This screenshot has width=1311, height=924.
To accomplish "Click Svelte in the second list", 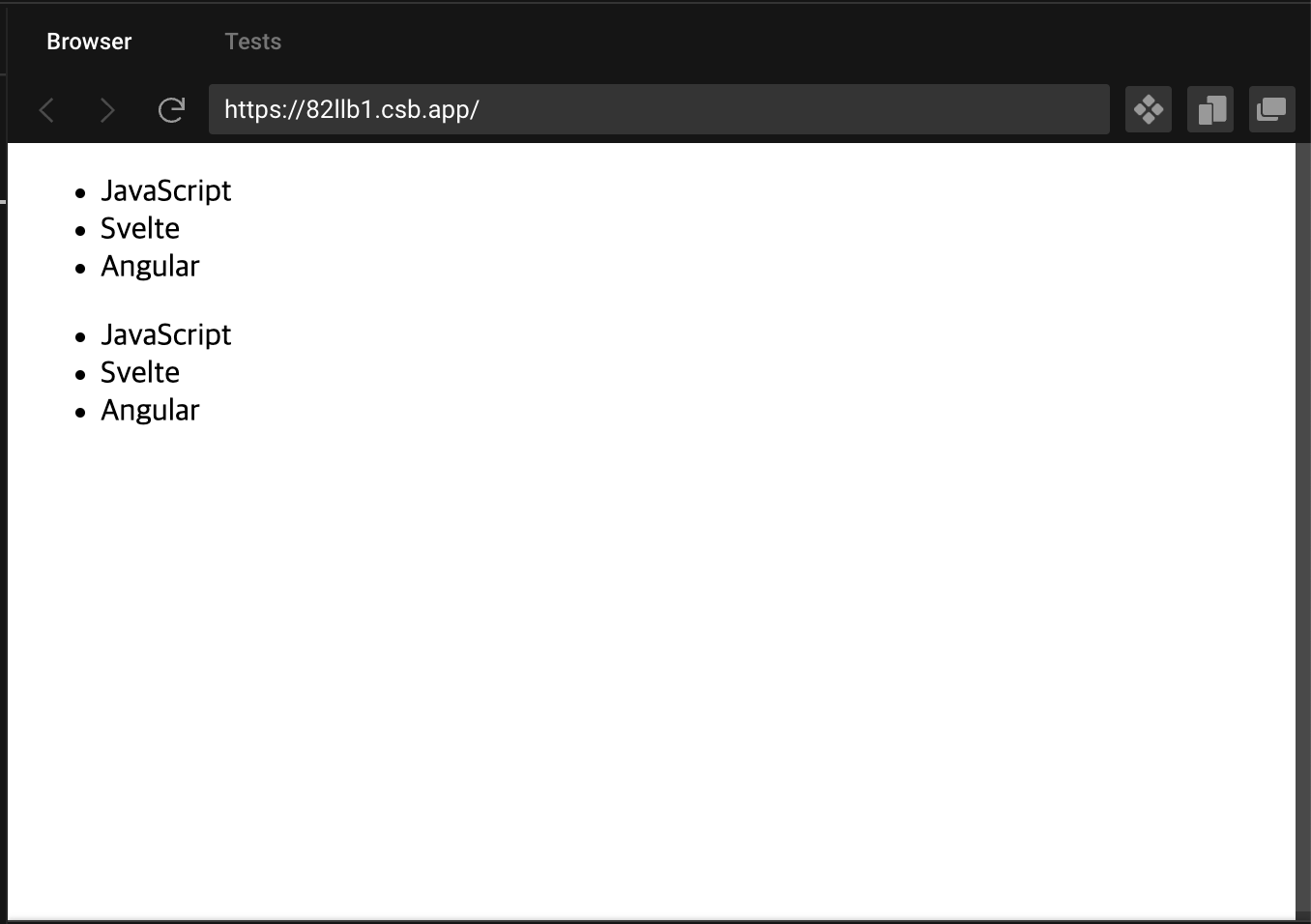I will [x=140, y=372].
